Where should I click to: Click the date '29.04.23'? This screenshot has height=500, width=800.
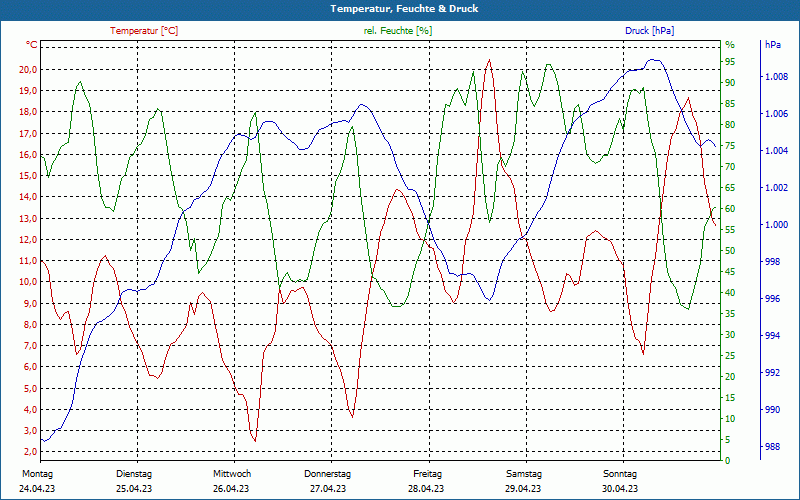(x=523, y=489)
